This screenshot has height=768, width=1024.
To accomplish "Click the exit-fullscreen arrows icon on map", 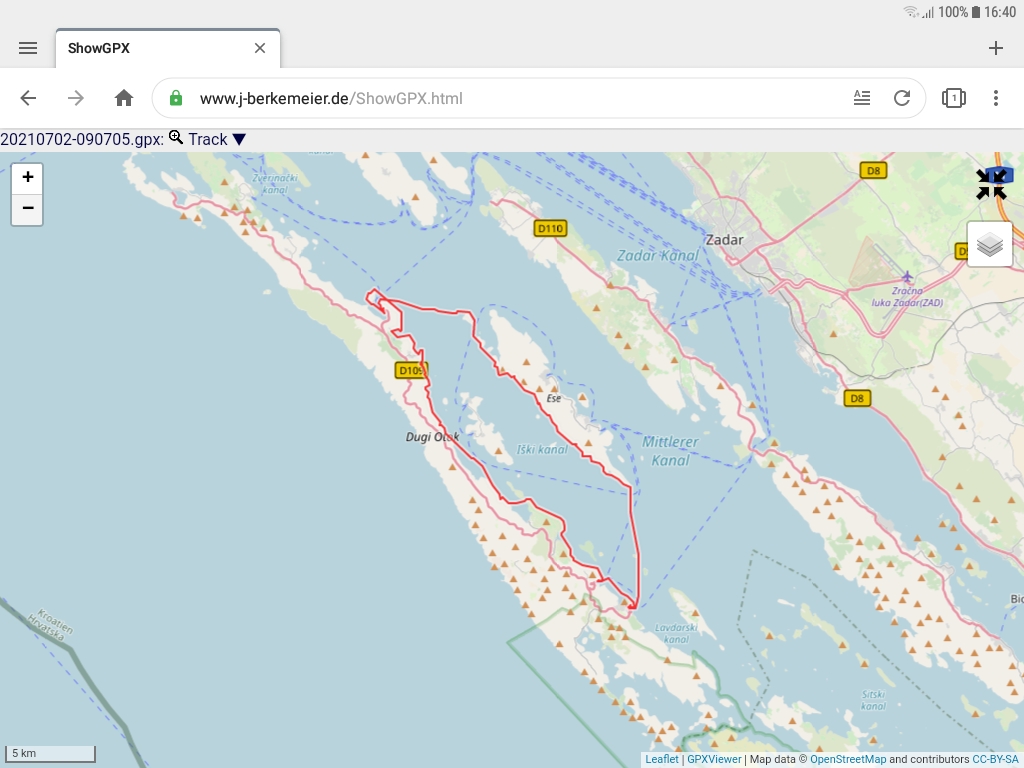I will (991, 183).
